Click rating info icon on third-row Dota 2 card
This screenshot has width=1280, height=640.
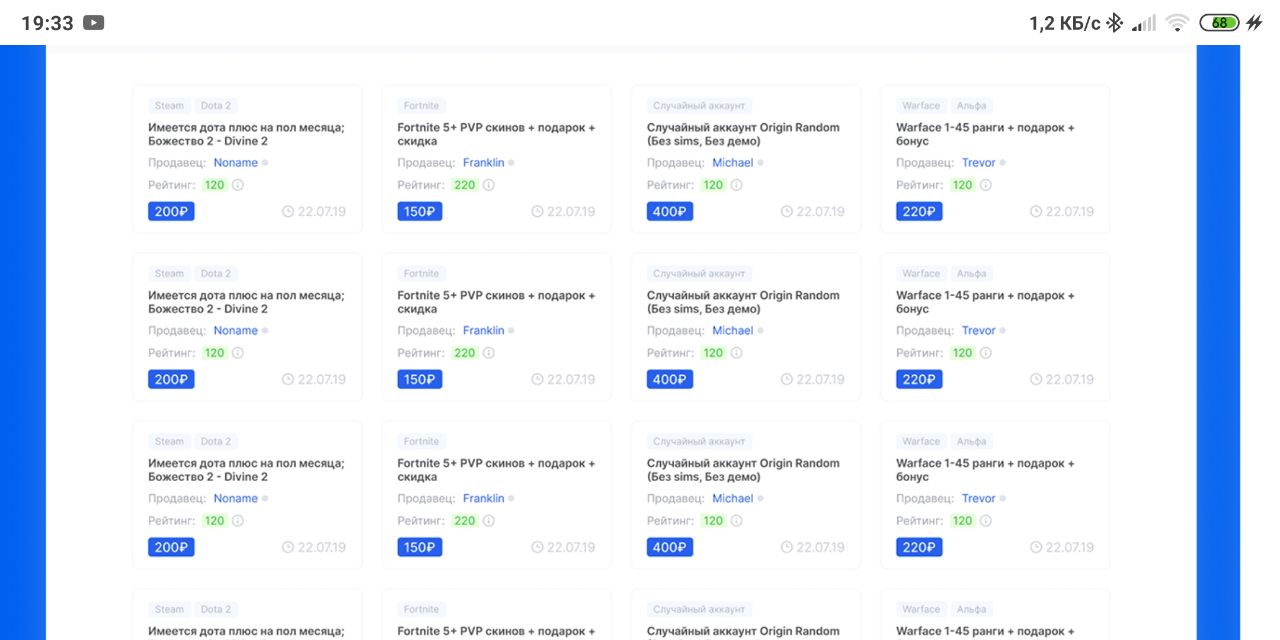238,521
